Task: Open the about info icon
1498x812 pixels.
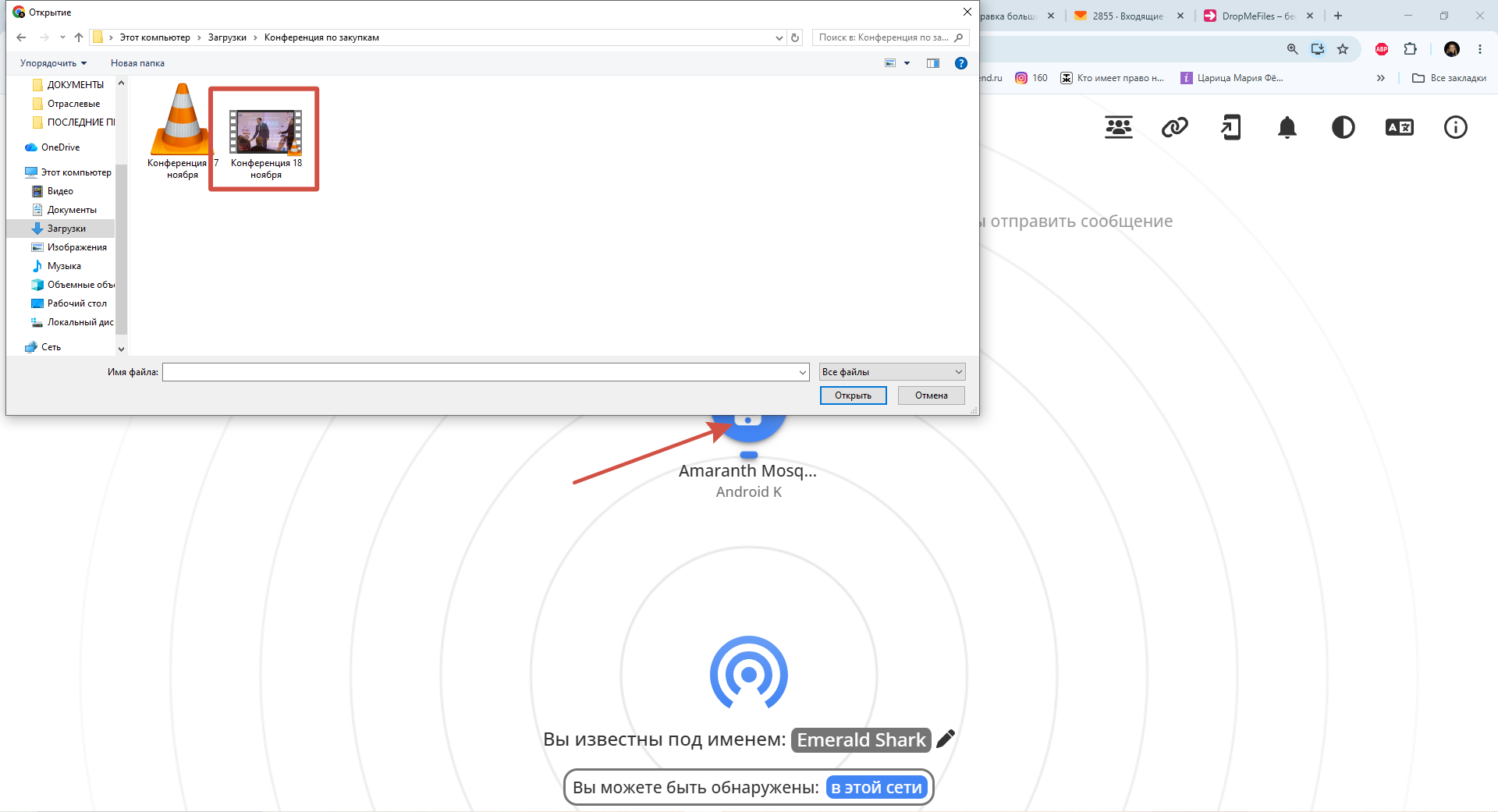Action: point(1456,127)
